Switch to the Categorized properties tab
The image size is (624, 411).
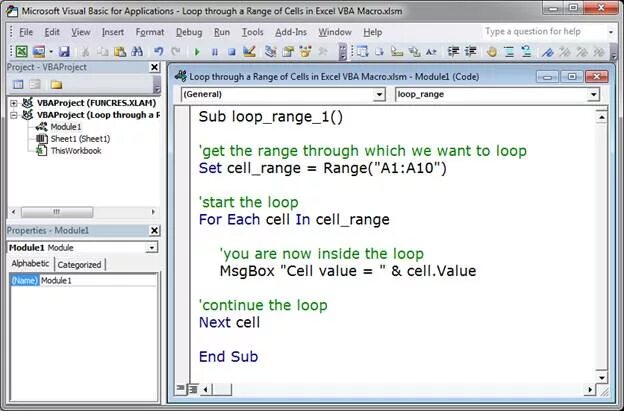pyautogui.click(x=79, y=265)
